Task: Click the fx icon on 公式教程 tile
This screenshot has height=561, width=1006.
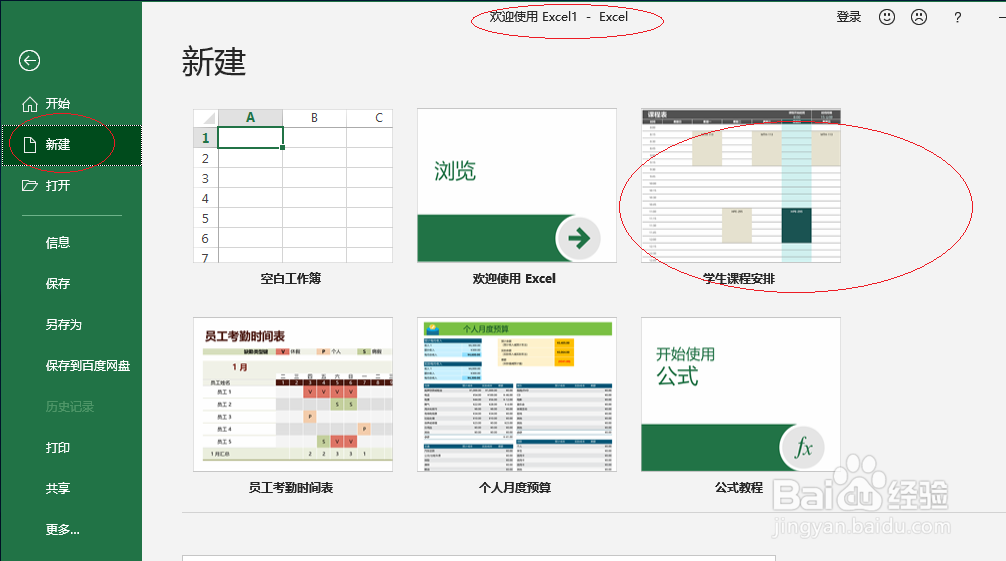Action: pyautogui.click(x=802, y=447)
